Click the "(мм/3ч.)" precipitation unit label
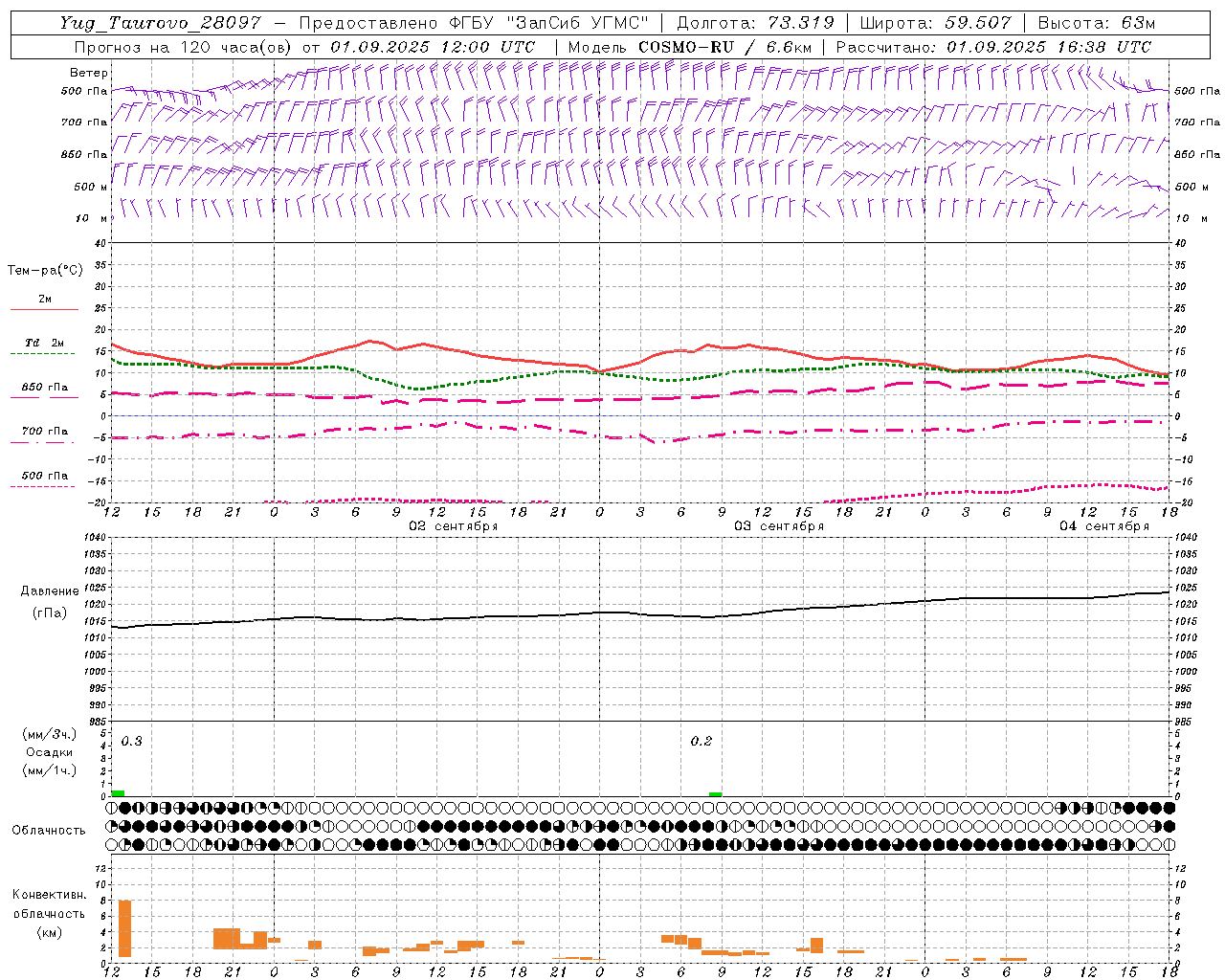1225x980 pixels. pyautogui.click(x=49, y=734)
